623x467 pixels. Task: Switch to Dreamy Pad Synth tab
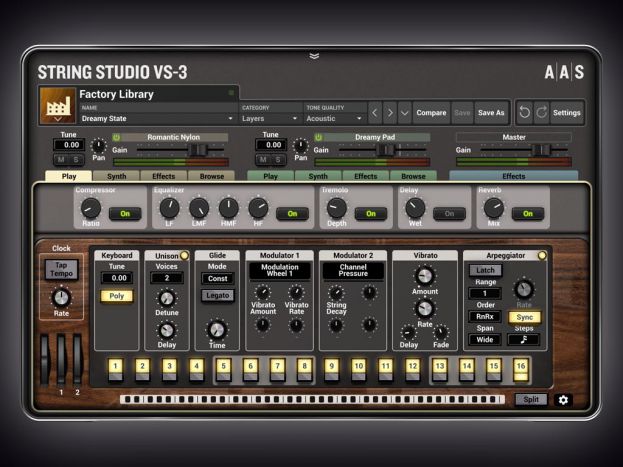click(318, 176)
